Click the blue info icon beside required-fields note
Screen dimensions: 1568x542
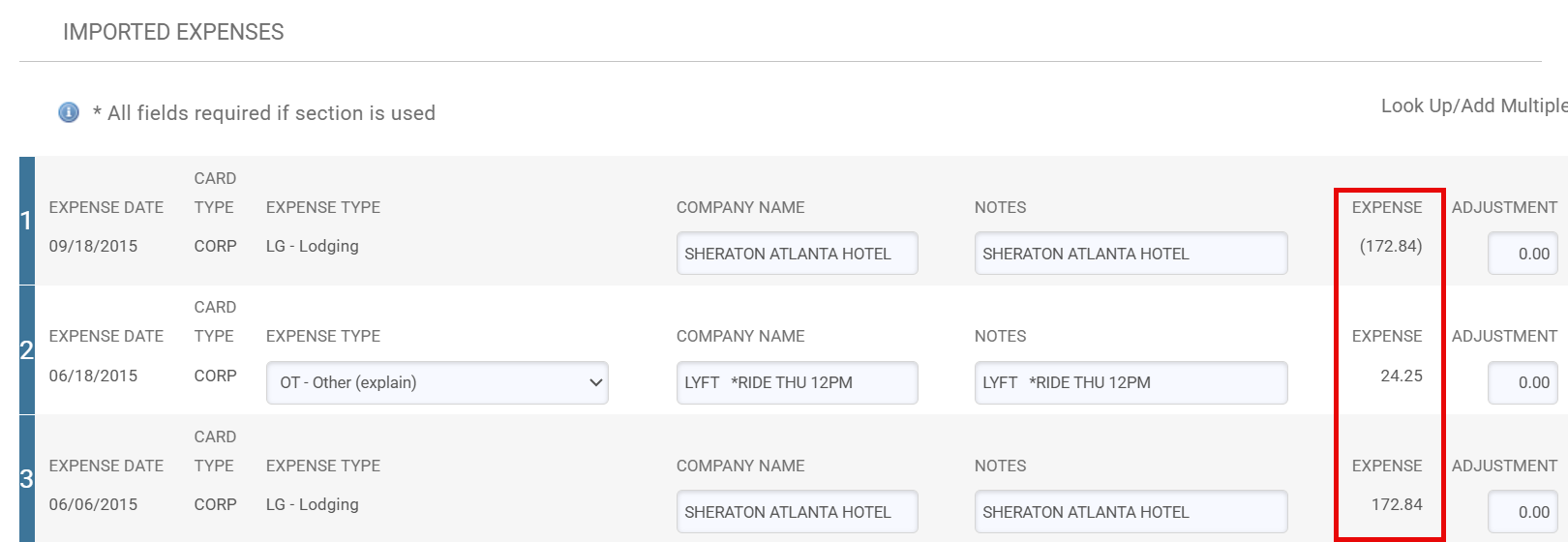point(69,112)
